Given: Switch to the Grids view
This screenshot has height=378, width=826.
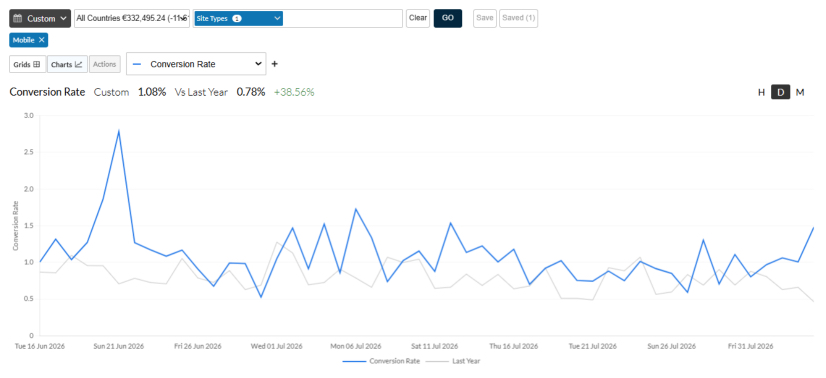Looking at the screenshot, I should pyautogui.click(x=27, y=64).
